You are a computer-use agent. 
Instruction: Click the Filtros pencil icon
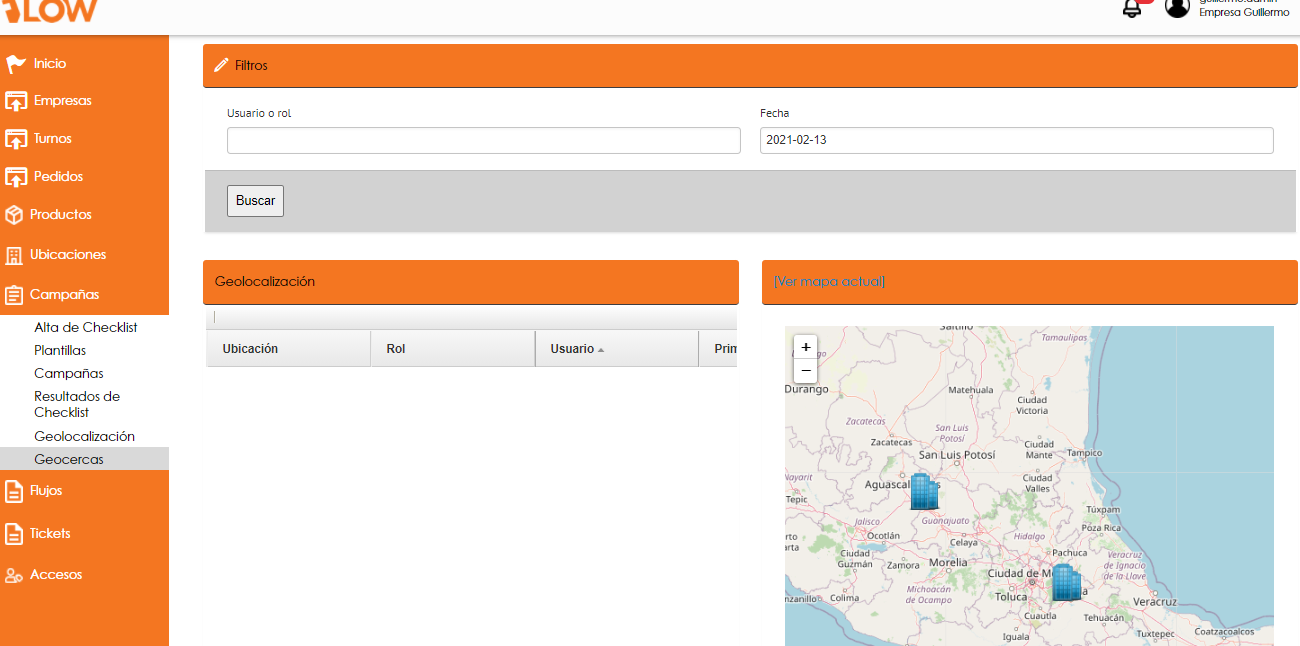(x=221, y=65)
